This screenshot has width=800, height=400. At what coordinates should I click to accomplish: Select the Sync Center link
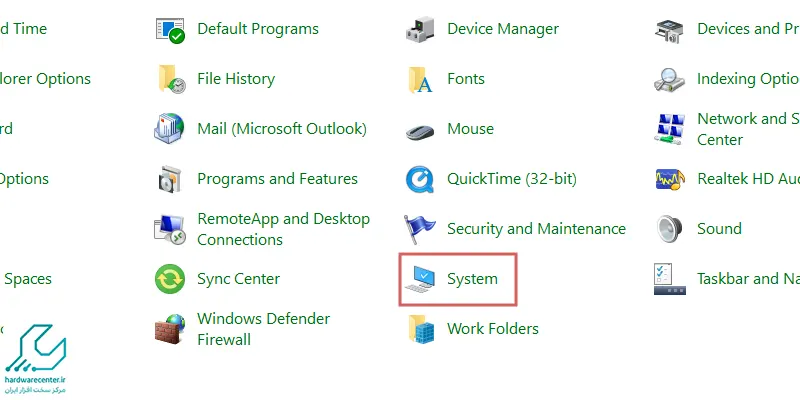[238, 279]
